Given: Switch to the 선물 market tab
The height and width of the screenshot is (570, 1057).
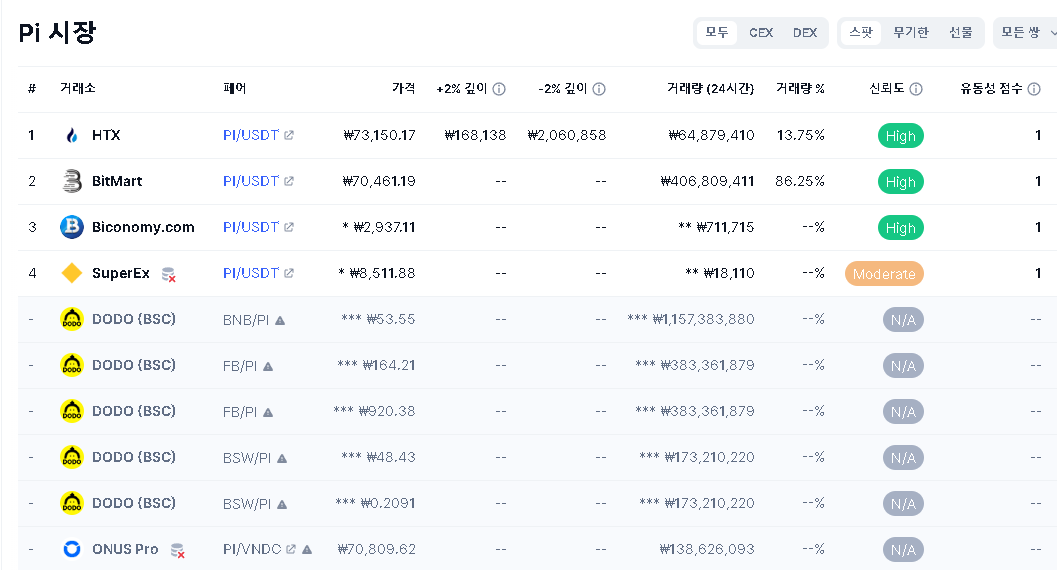Looking at the screenshot, I should click(x=961, y=32).
